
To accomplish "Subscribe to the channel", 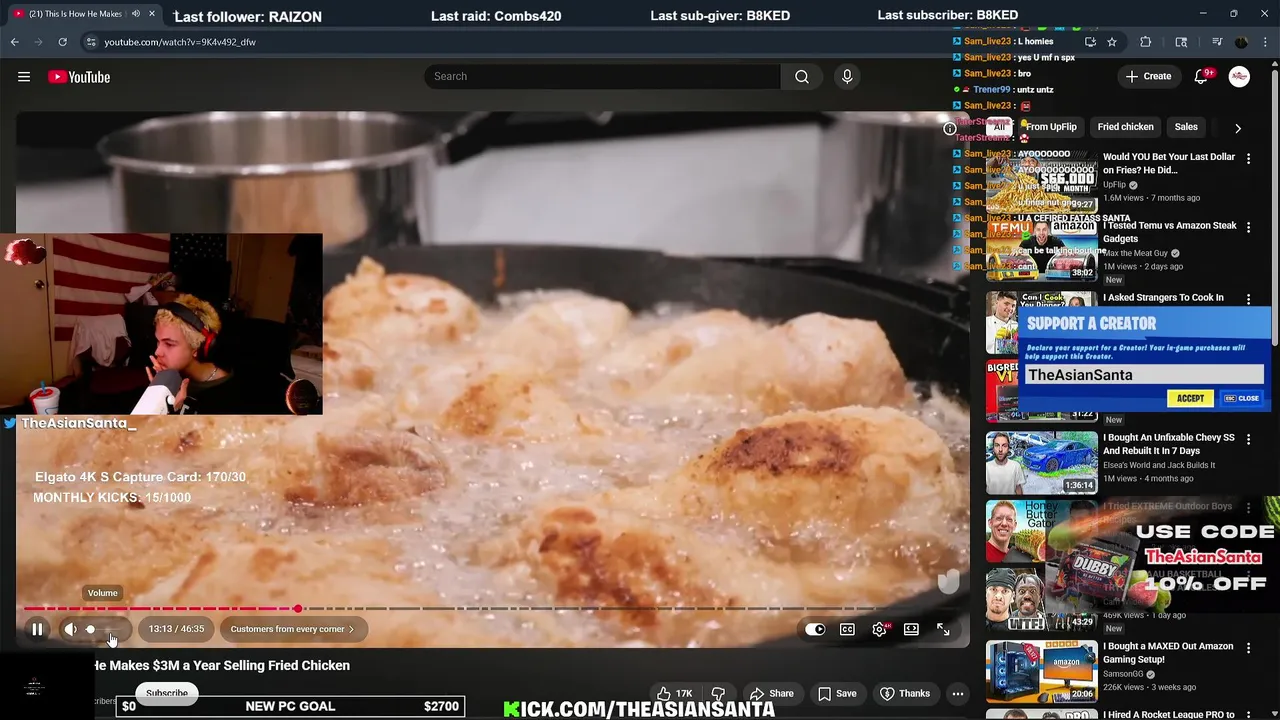I will coord(167,693).
